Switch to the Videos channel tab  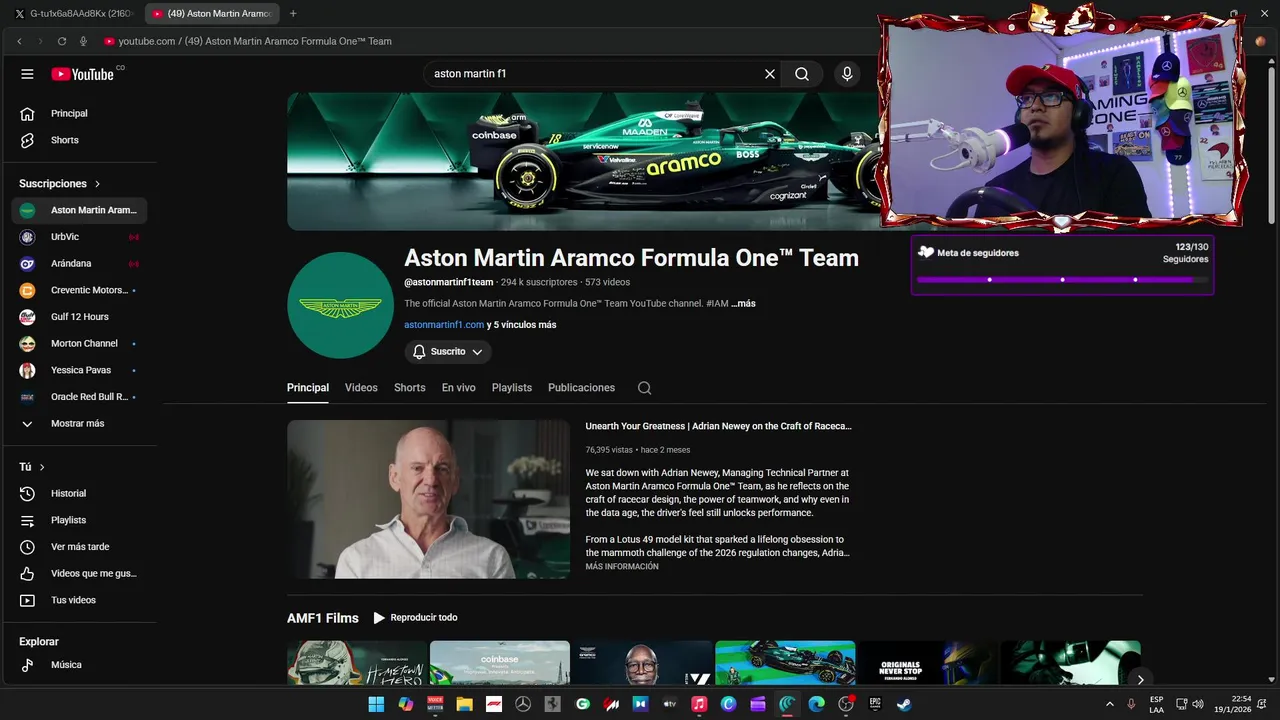point(361,388)
